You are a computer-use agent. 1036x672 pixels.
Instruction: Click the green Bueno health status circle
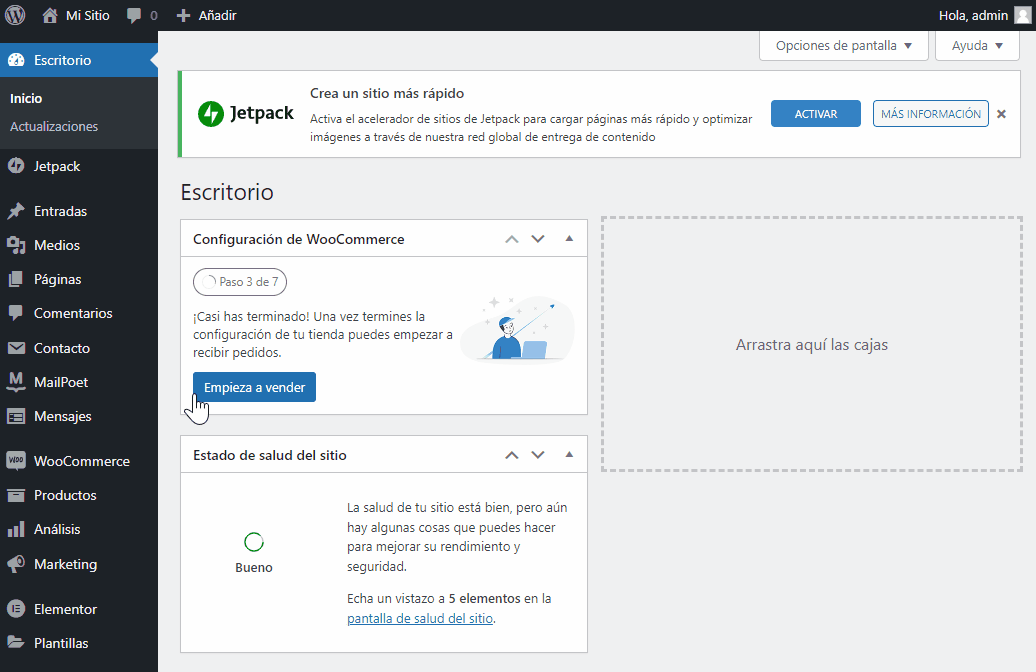254,542
